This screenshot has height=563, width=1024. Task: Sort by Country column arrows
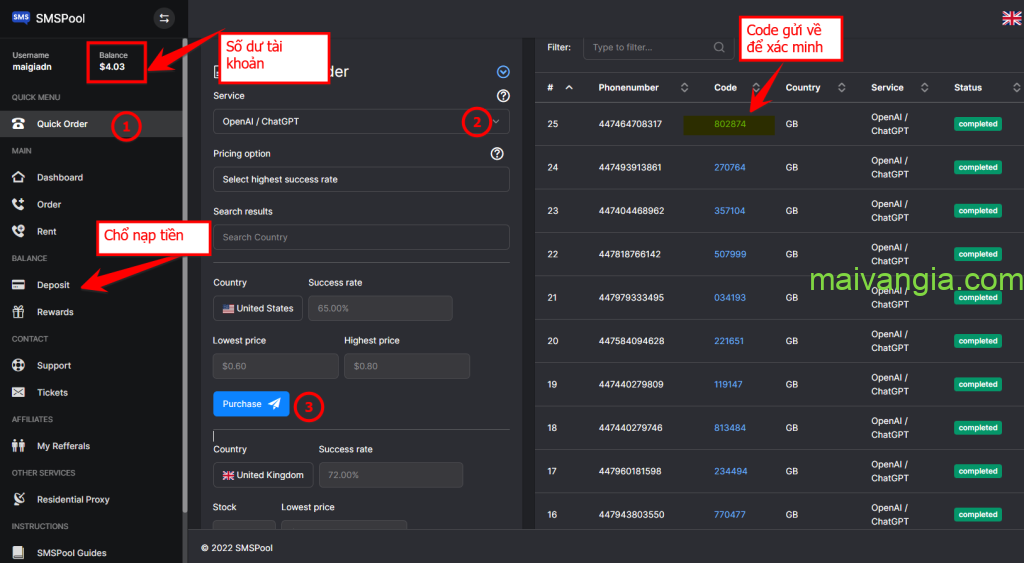click(x=841, y=88)
